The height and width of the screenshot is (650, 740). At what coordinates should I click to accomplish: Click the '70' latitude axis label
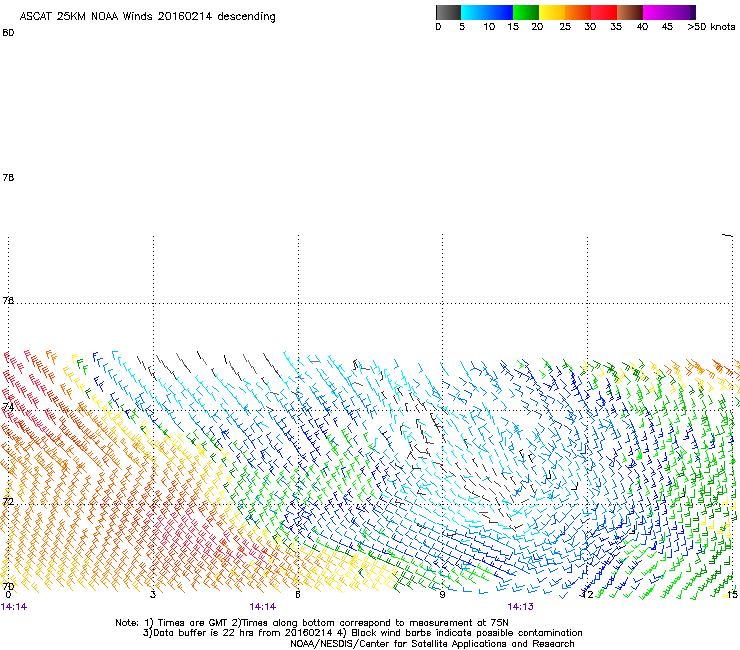(8, 586)
